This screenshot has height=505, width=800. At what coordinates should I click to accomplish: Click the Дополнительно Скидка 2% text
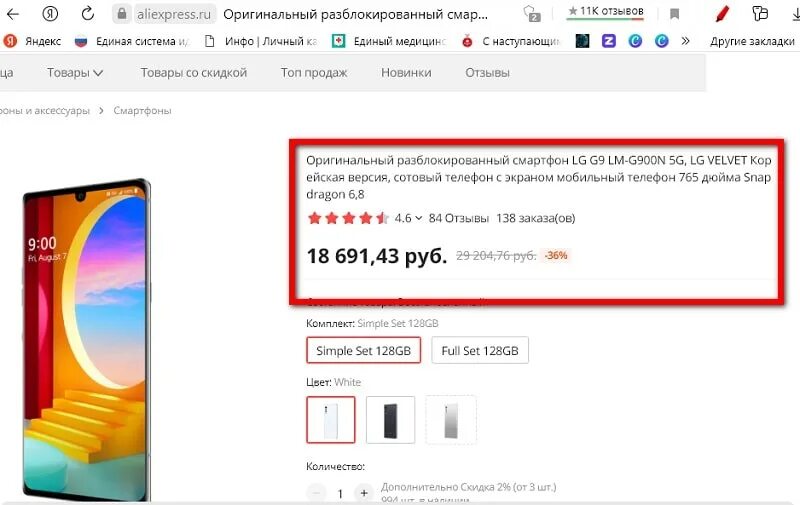click(x=468, y=487)
